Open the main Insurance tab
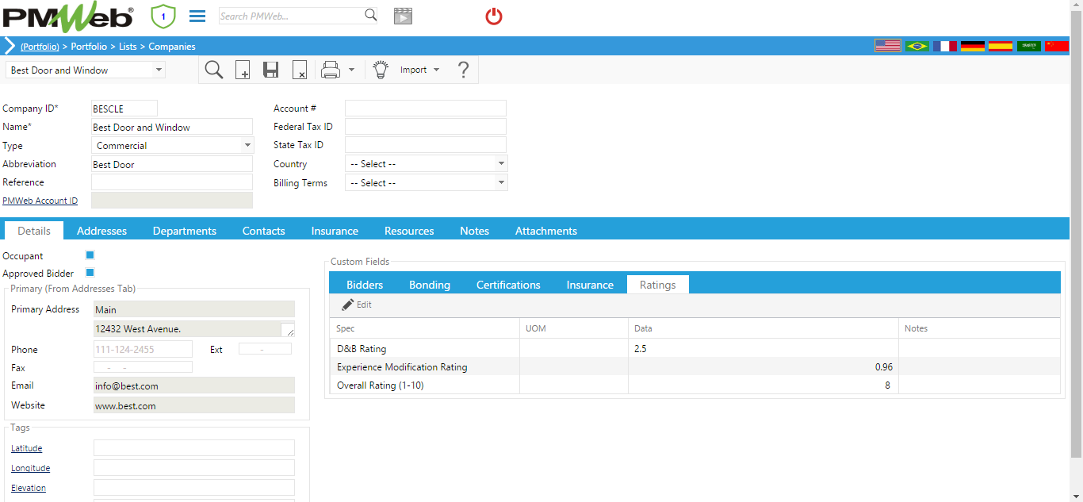 [x=334, y=231]
